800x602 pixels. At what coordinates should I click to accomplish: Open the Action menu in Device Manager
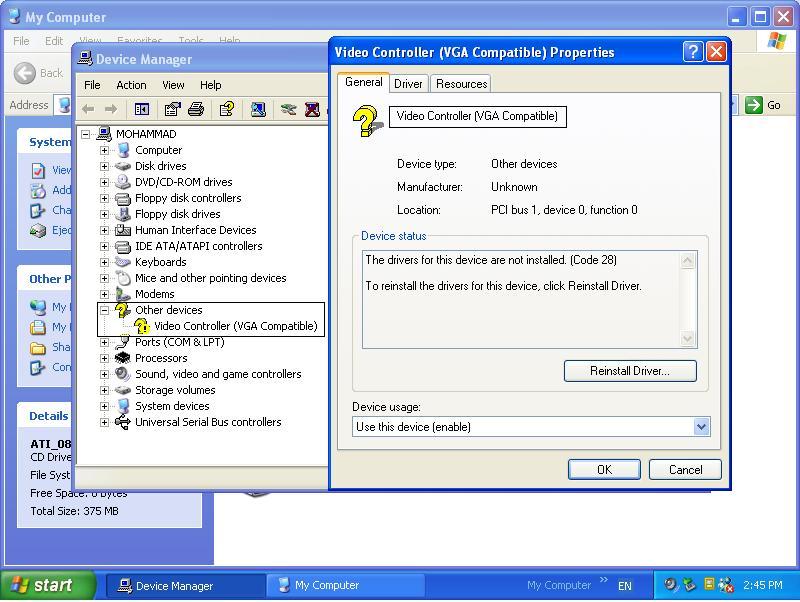click(131, 85)
